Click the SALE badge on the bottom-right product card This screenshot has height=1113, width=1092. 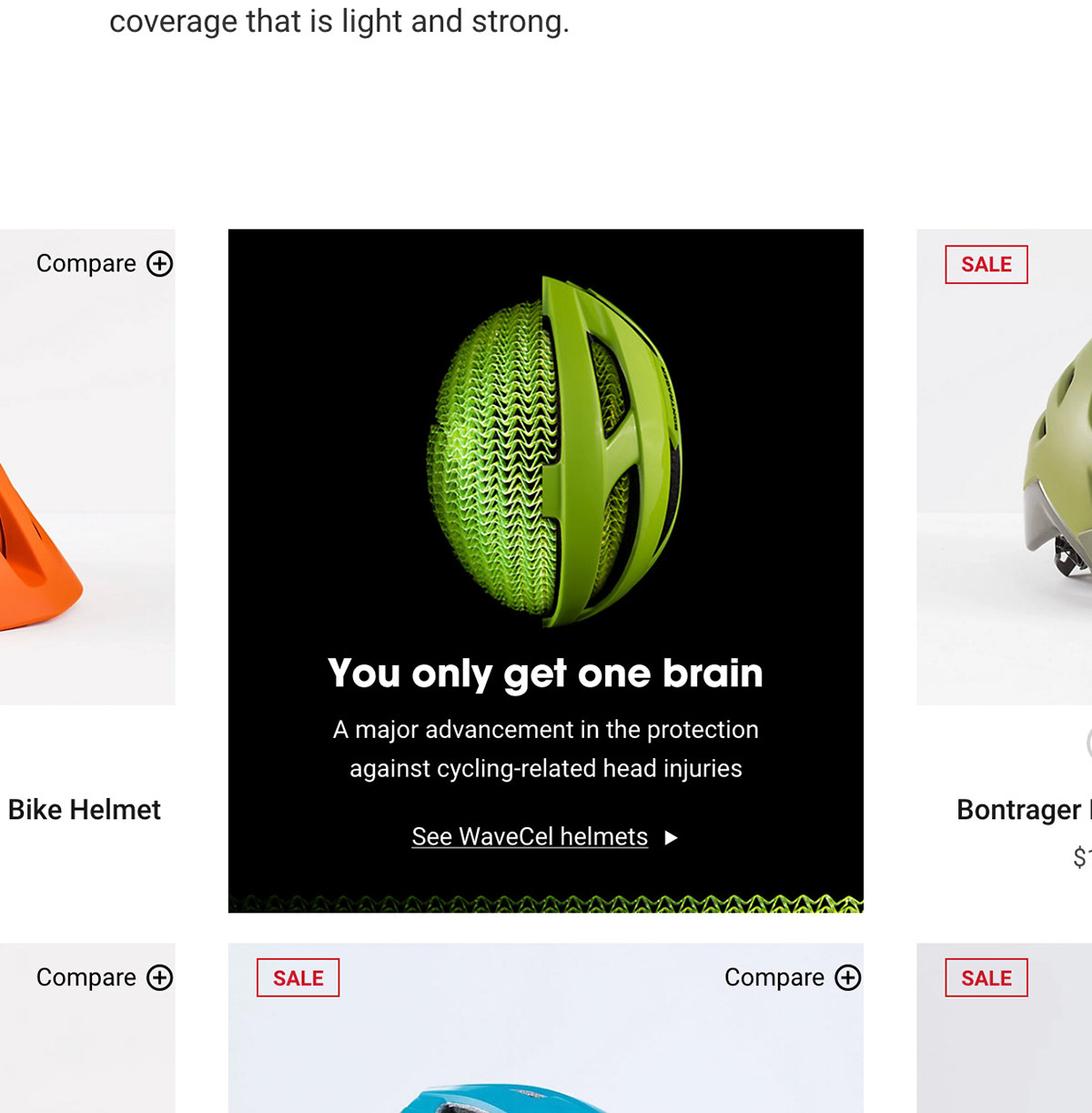[986, 978]
